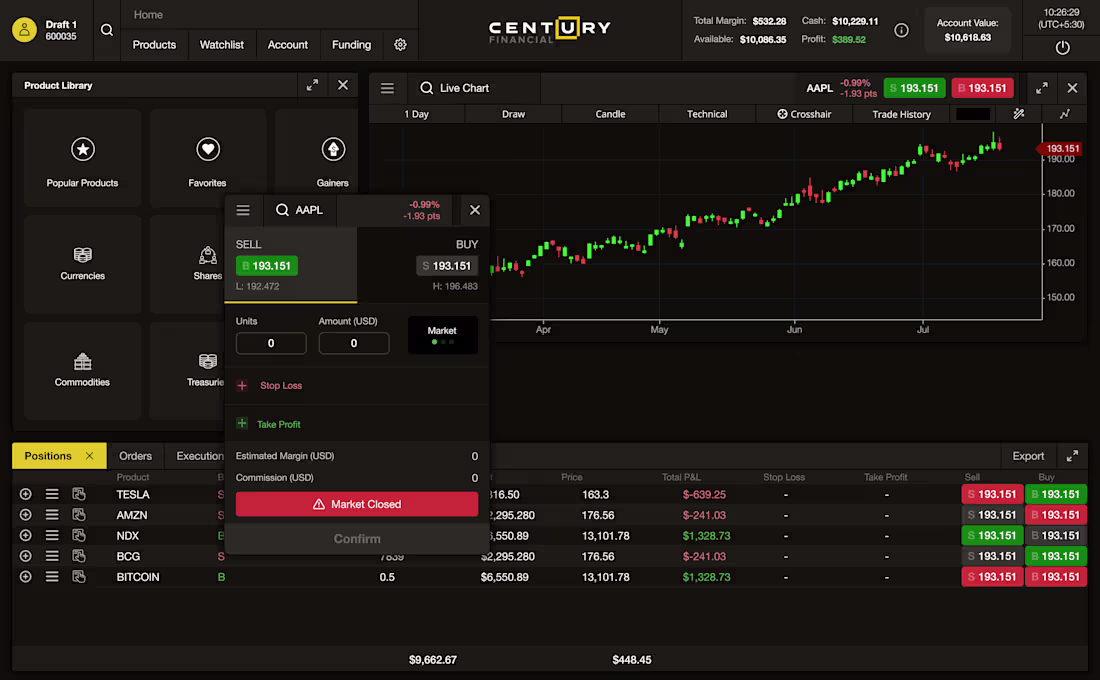Click TESLA row Sell price button
Image resolution: width=1100 pixels, height=680 pixels.
(992, 494)
